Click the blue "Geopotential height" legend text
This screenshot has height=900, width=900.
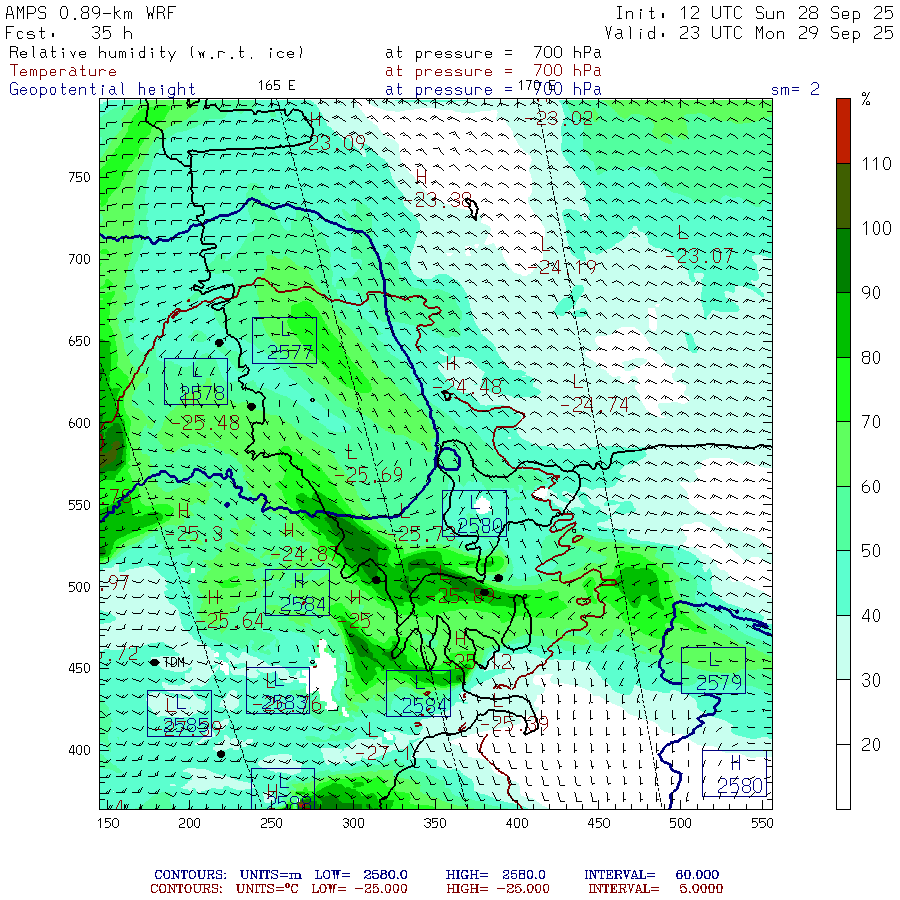[102, 89]
